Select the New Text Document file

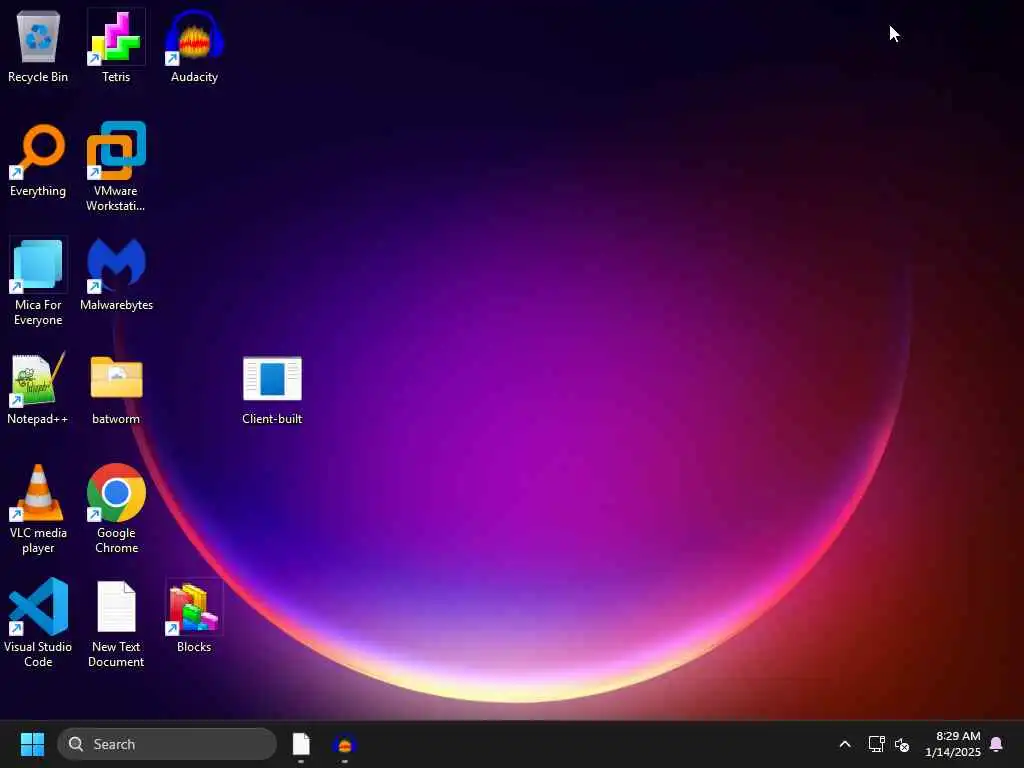pyautogui.click(x=116, y=624)
